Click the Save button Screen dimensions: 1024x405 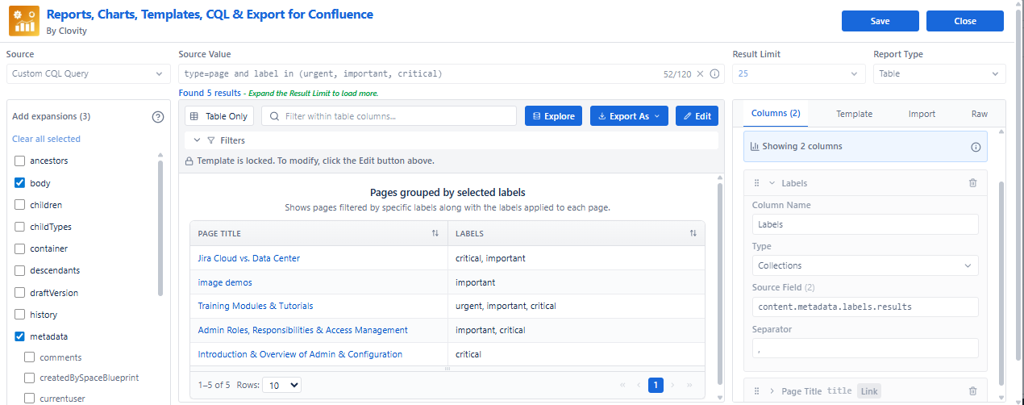tap(880, 21)
